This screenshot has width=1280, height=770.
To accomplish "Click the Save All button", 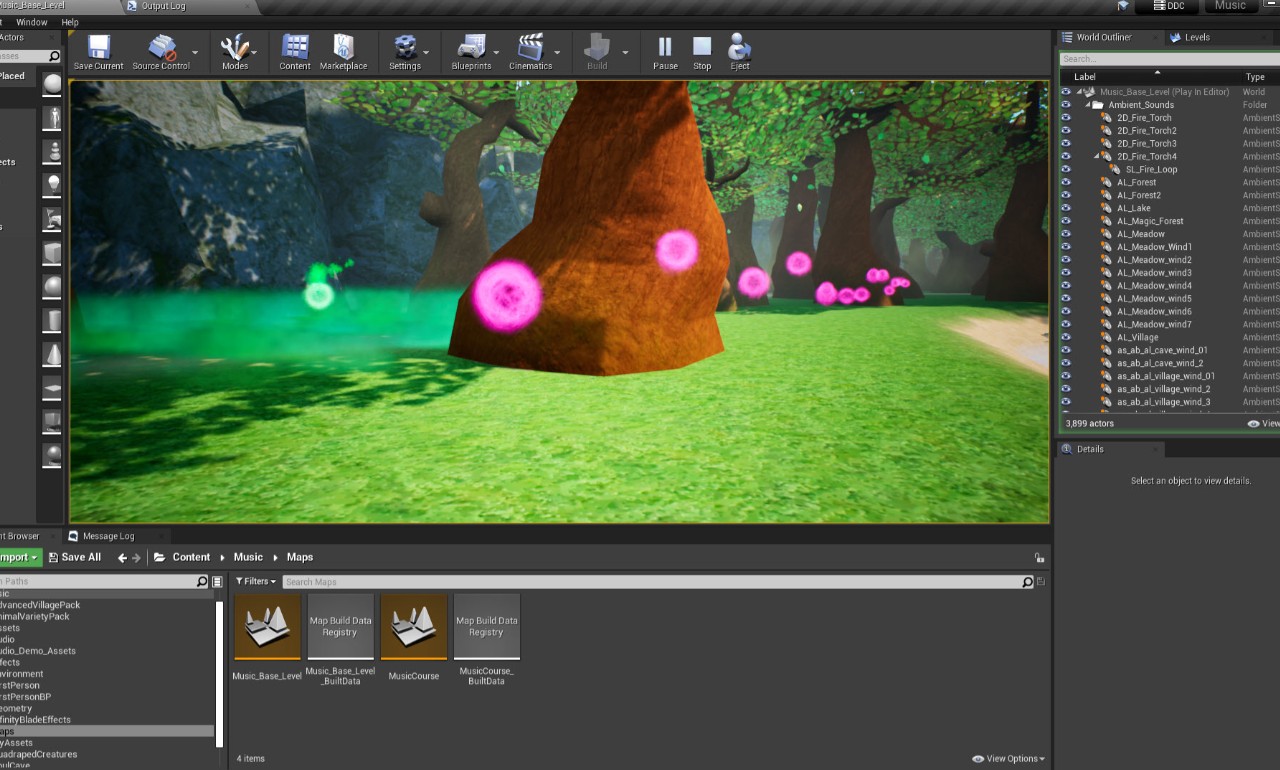I will [x=73, y=557].
